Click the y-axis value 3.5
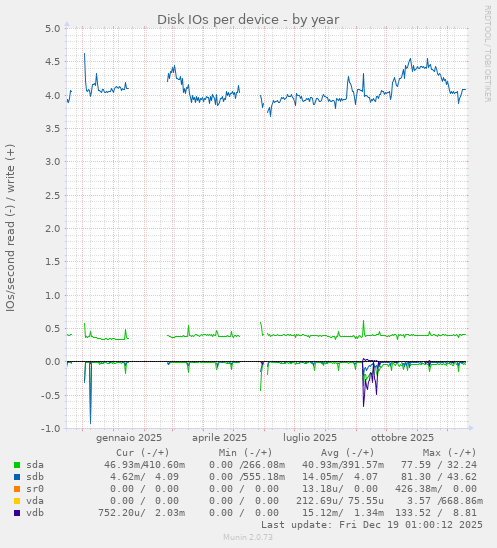Viewport: 497px width, 548px height. 53,129
